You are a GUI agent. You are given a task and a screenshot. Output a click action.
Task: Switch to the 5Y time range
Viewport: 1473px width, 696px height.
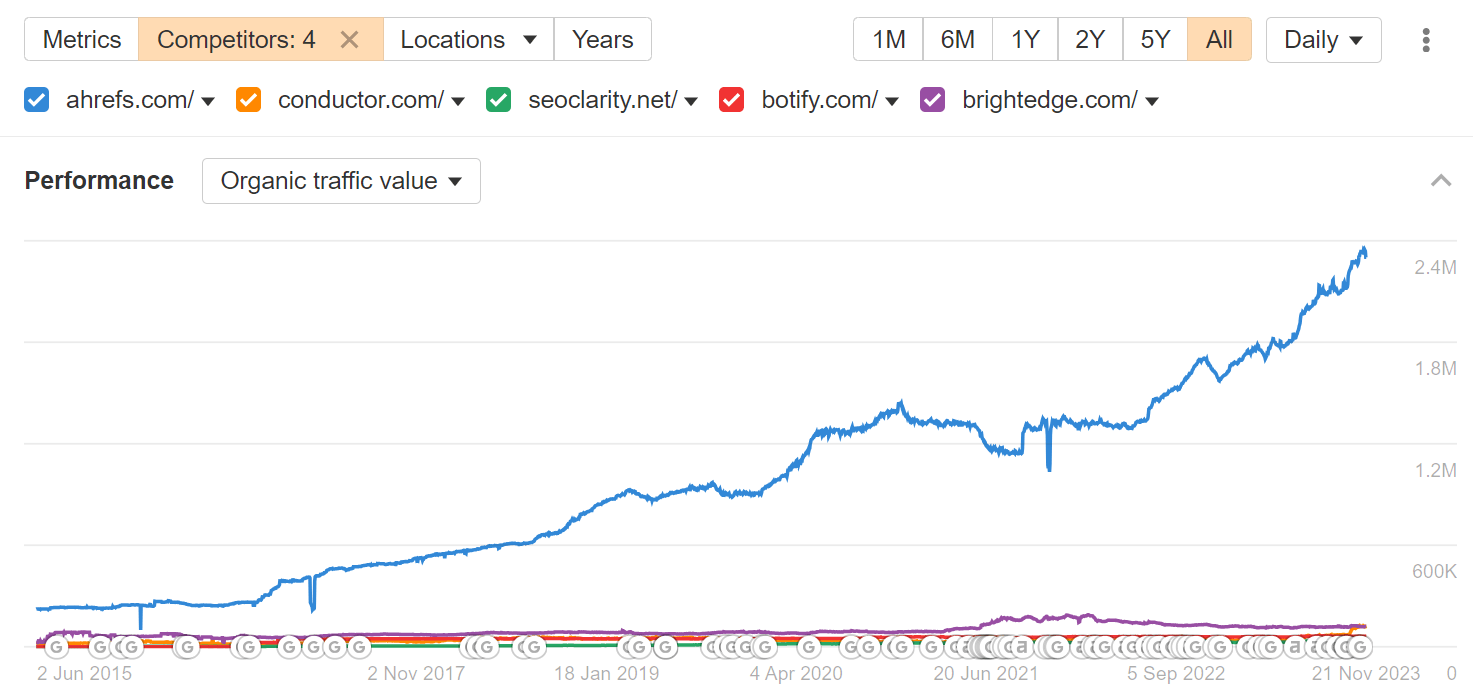coord(1155,39)
